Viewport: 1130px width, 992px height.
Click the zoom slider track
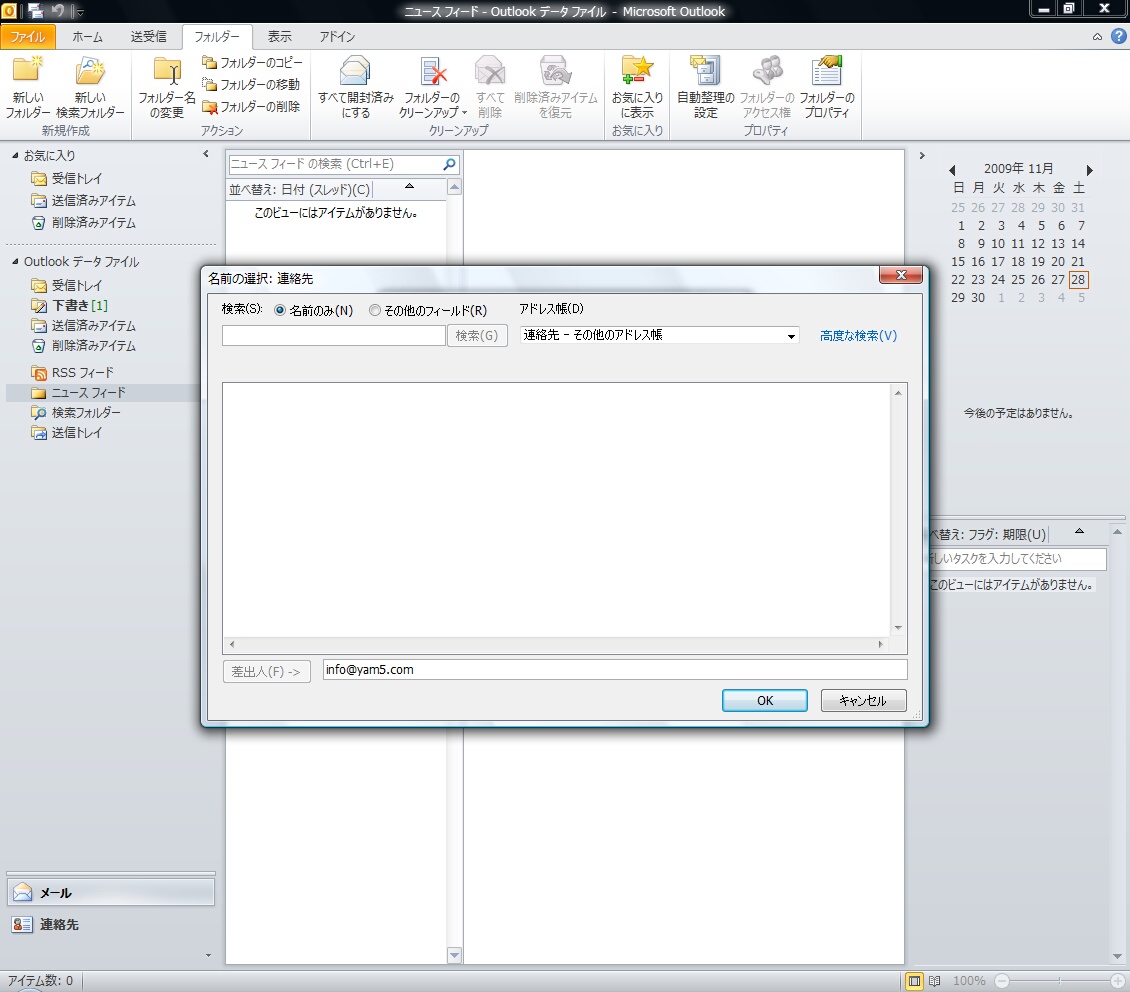pos(1060,981)
